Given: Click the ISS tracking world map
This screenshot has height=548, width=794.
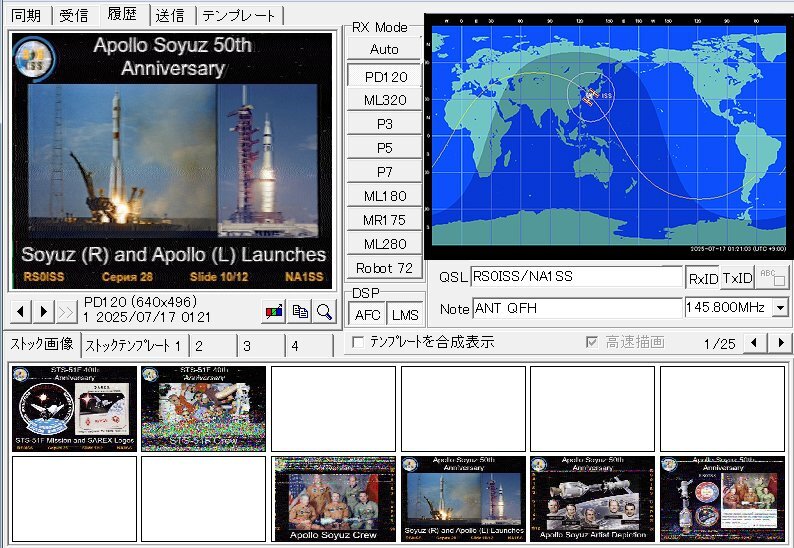Looking at the screenshot, I should [x=608, y=136].
